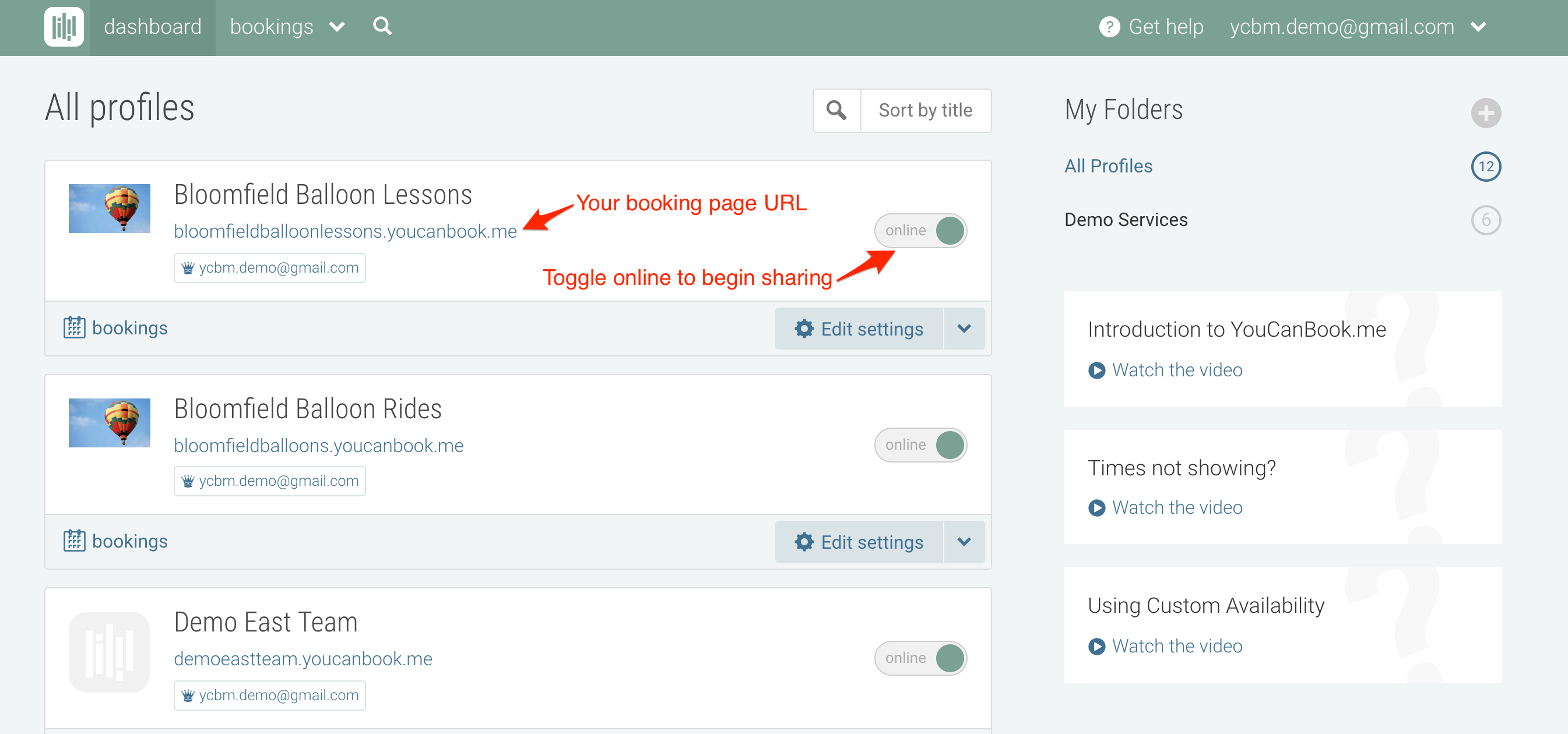Select the All Profiles folder
The width and height of the screenshot is (1568, 734).
tap(1108, 166)
